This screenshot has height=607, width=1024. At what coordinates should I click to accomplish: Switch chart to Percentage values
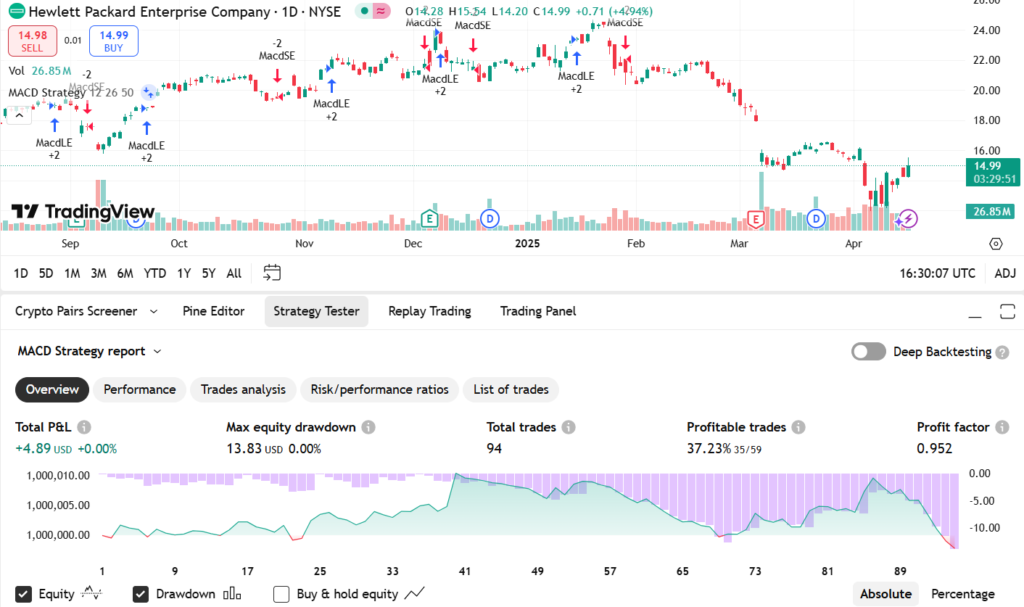pyautogui.click(x=963, y=594)
